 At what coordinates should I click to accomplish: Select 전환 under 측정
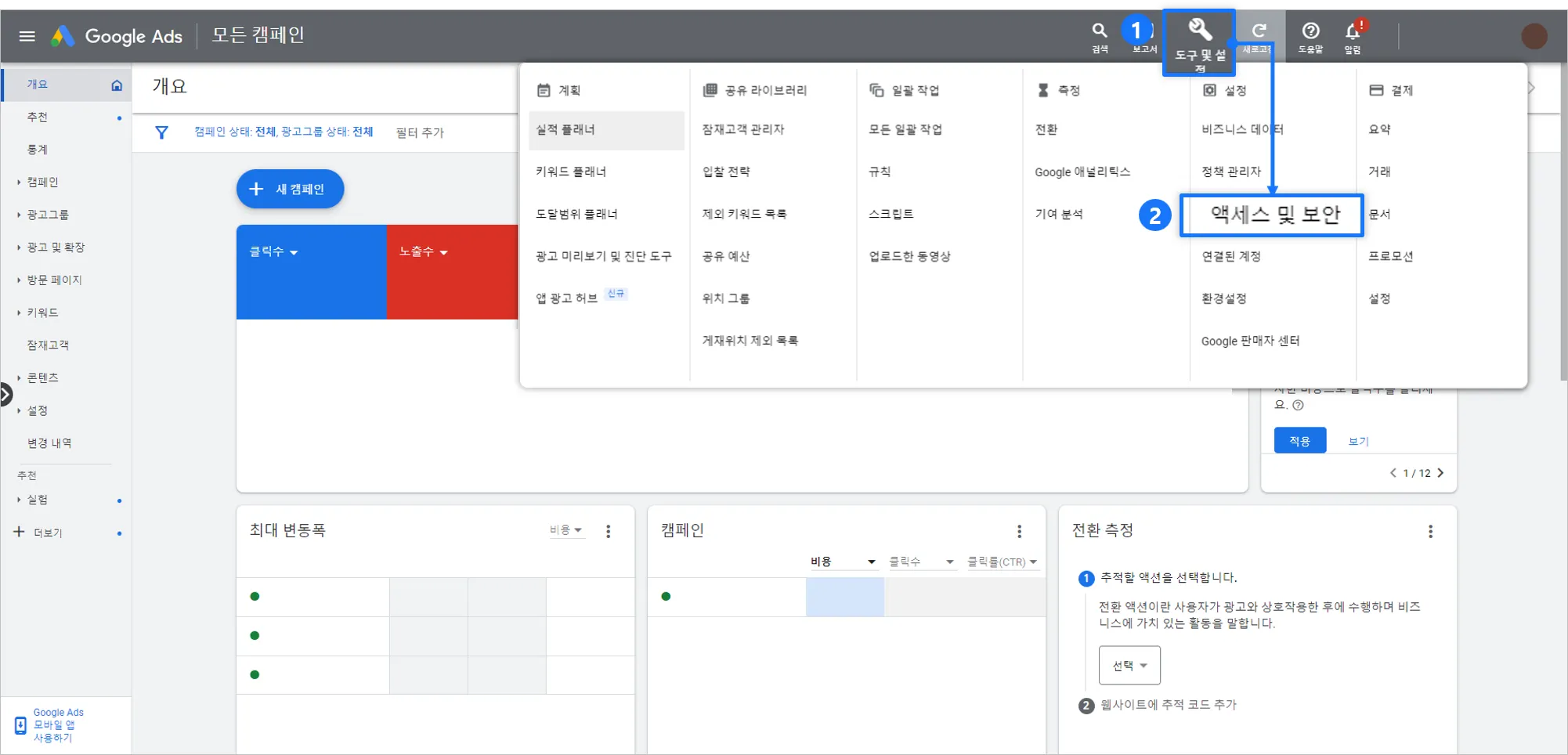[x=1046, y=129]
